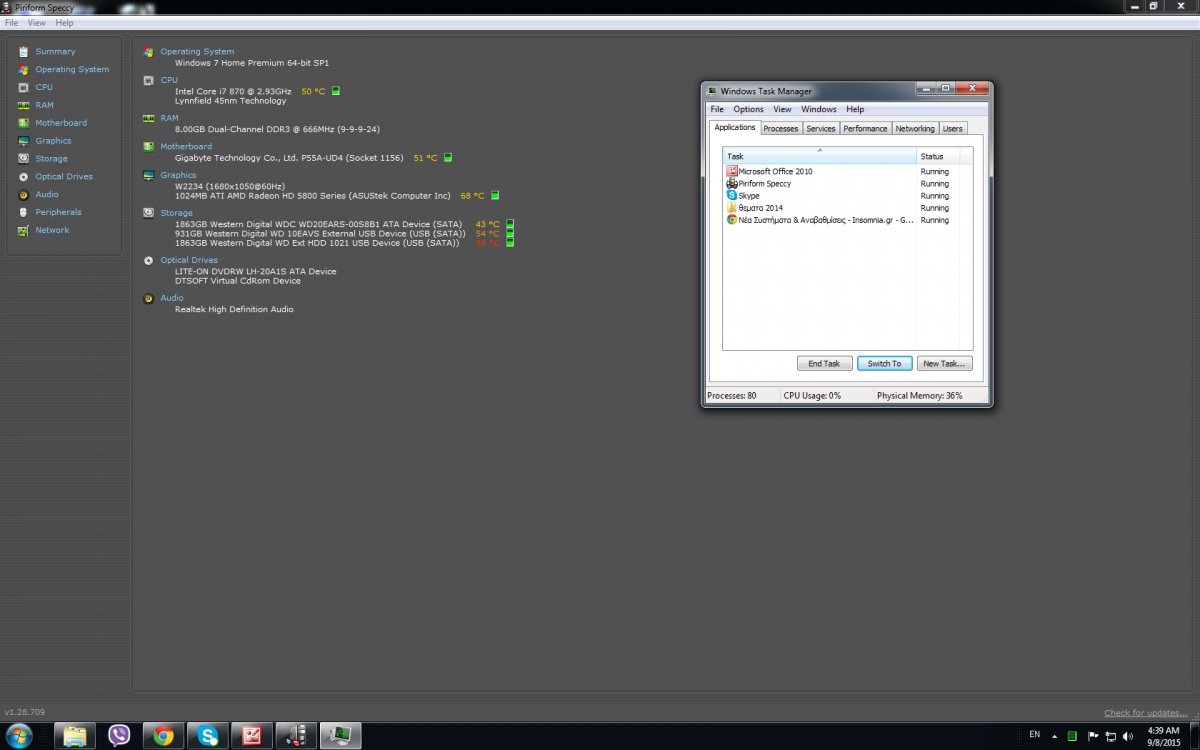1200x750 pixels.
Task: Click the motherboard temperature indicator next to 51 °C
Action: (x=448, y=158)
